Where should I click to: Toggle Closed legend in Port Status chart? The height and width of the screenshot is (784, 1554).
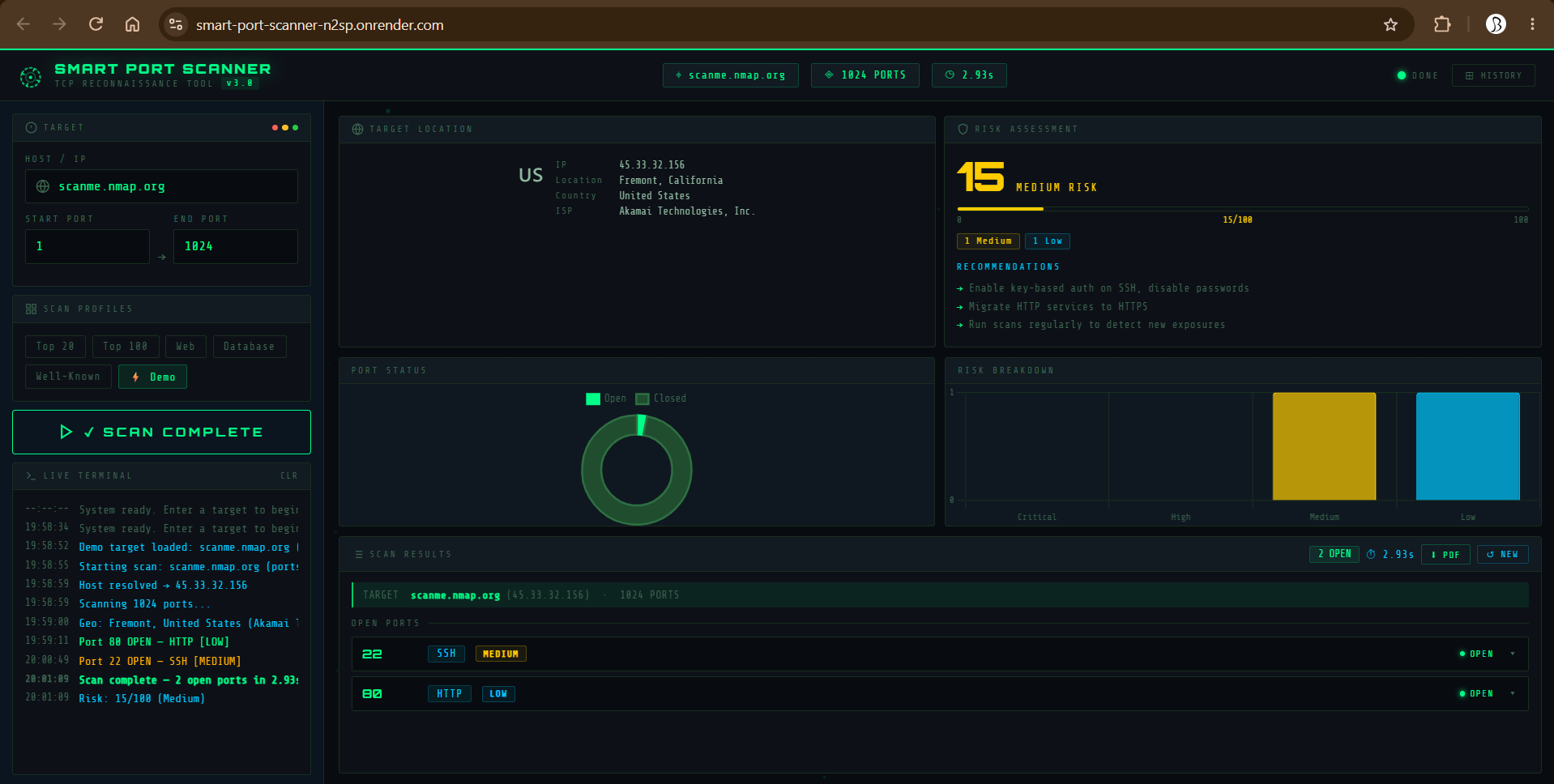pyautogui.click(x=661, y=398)
